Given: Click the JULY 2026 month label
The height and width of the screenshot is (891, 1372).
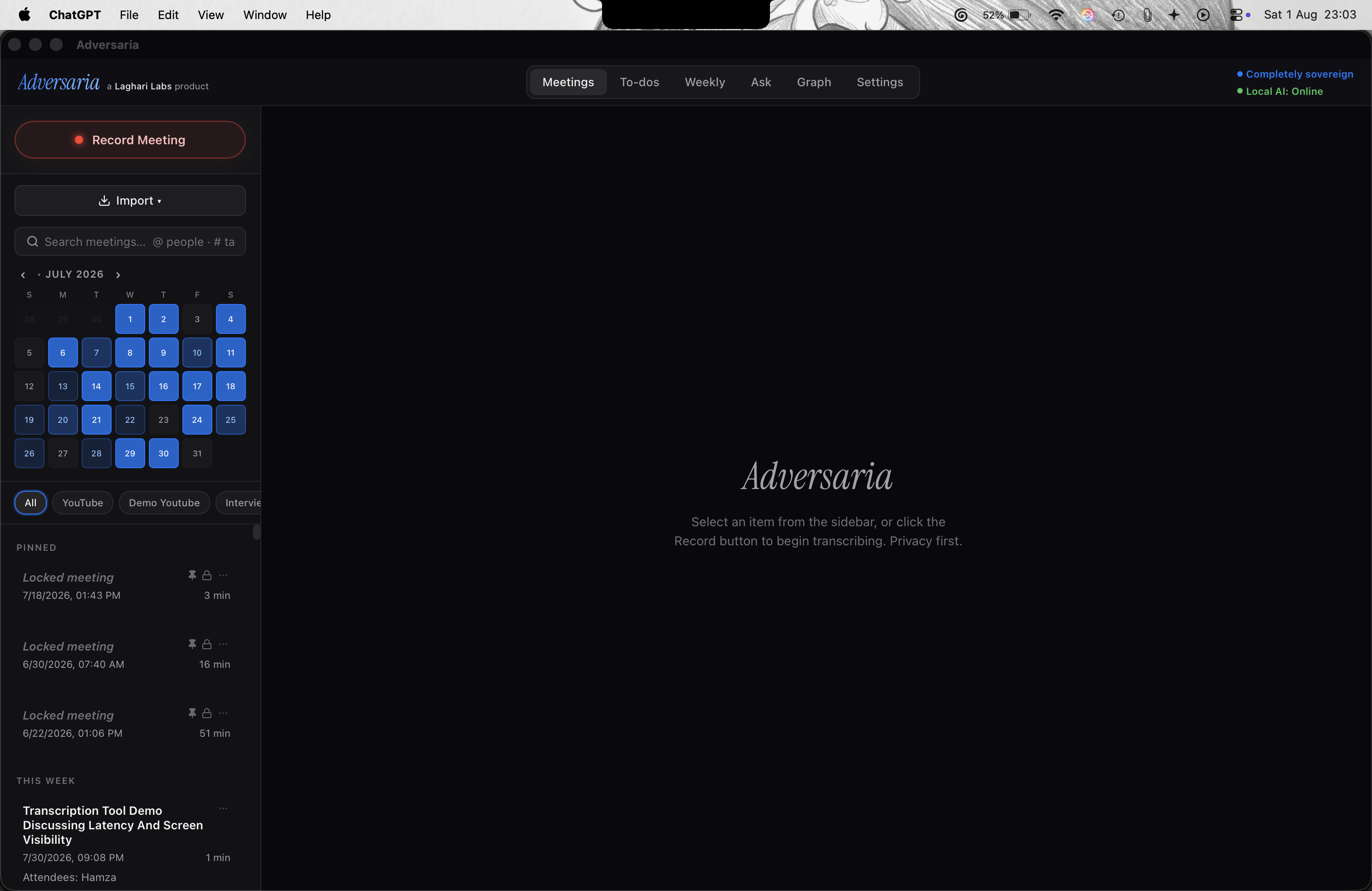Looking at the screenshot, I should (x=74, y=274).
